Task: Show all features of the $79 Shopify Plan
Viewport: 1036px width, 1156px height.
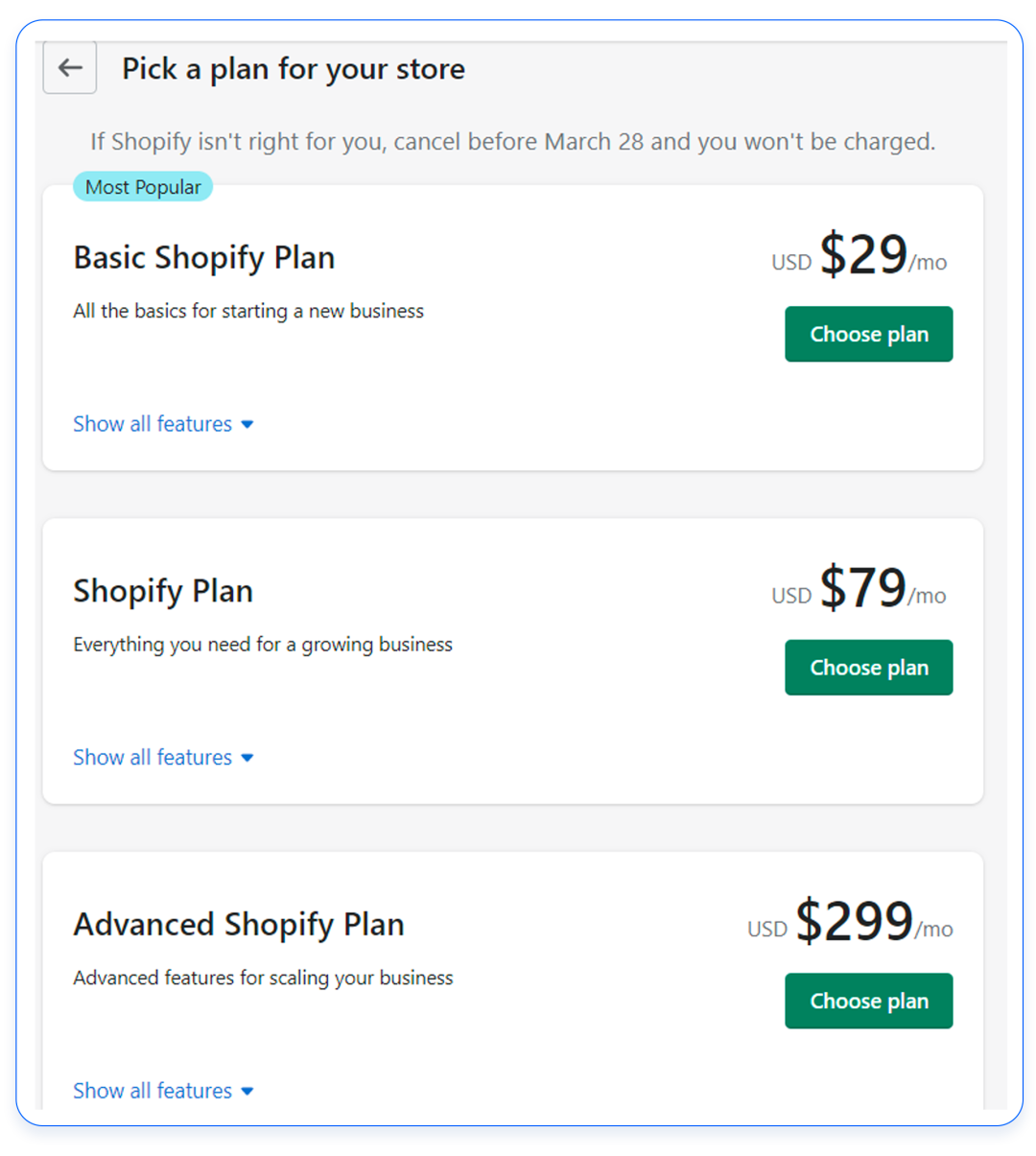Action: [163, 758]
